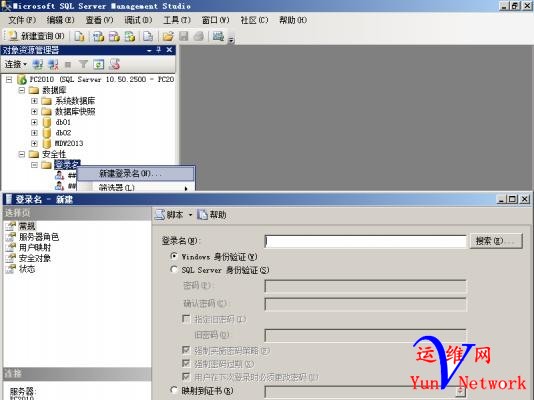Open the 脚本 dropdown arrow

point(190,215)
